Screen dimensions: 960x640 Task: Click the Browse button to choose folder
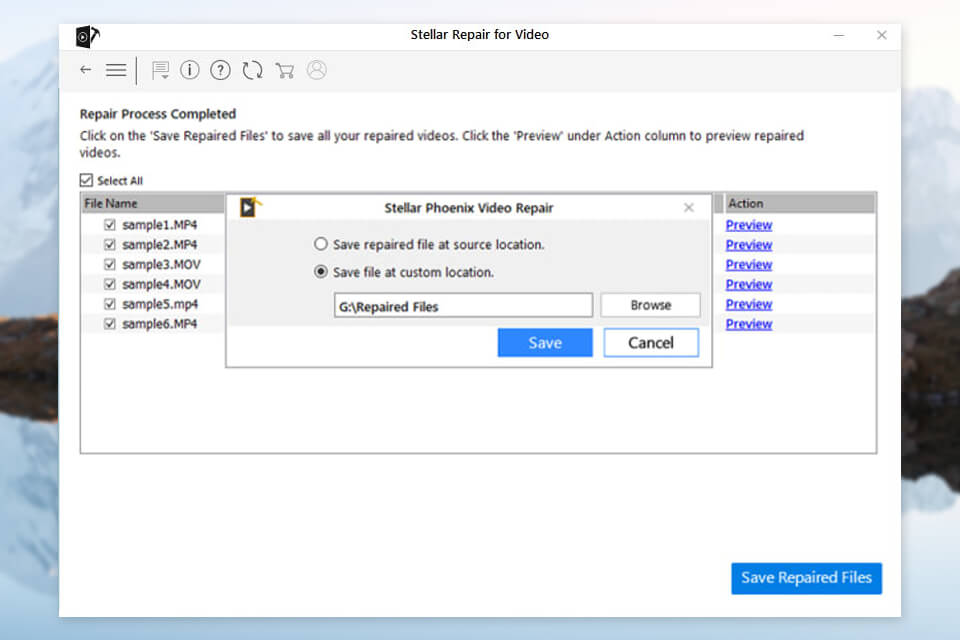(x=650, y=304)
